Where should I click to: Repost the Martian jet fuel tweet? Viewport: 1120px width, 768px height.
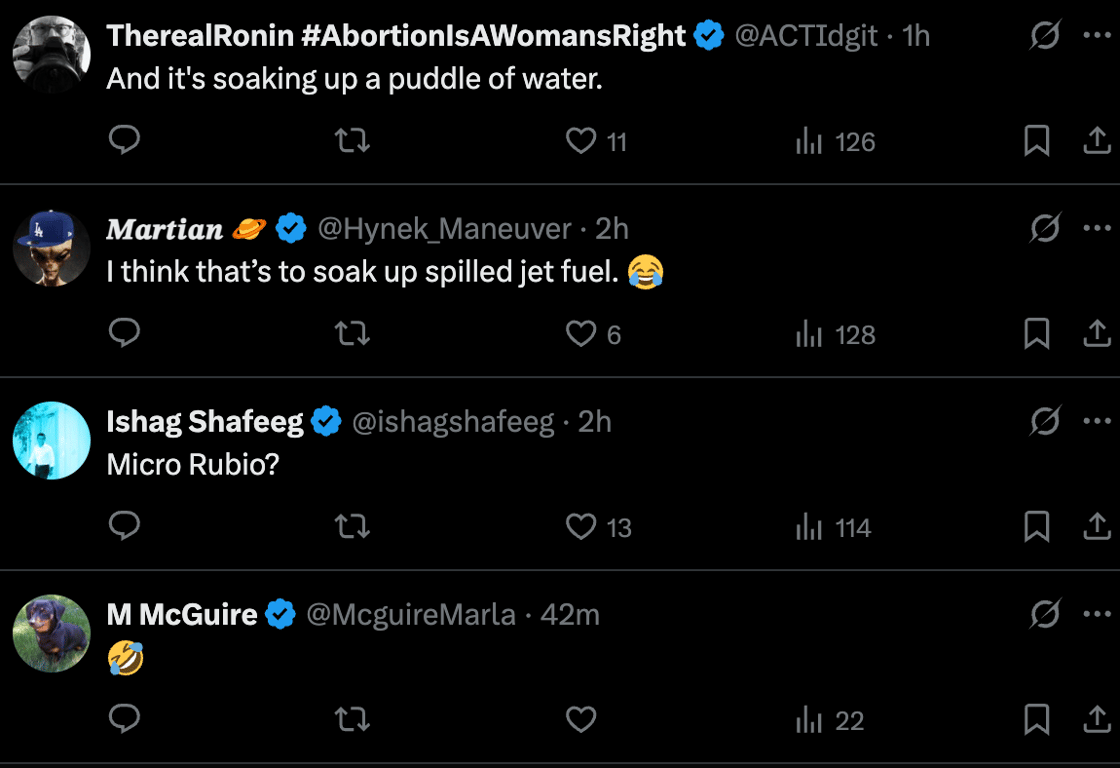point(352,333)
